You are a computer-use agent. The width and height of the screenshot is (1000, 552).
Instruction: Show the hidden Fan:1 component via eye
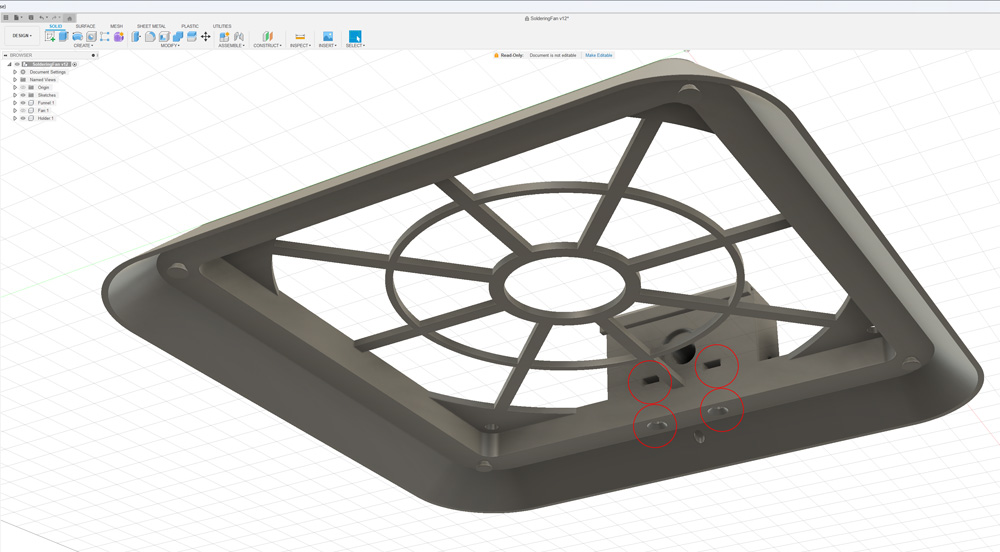(x=23, y=111)
